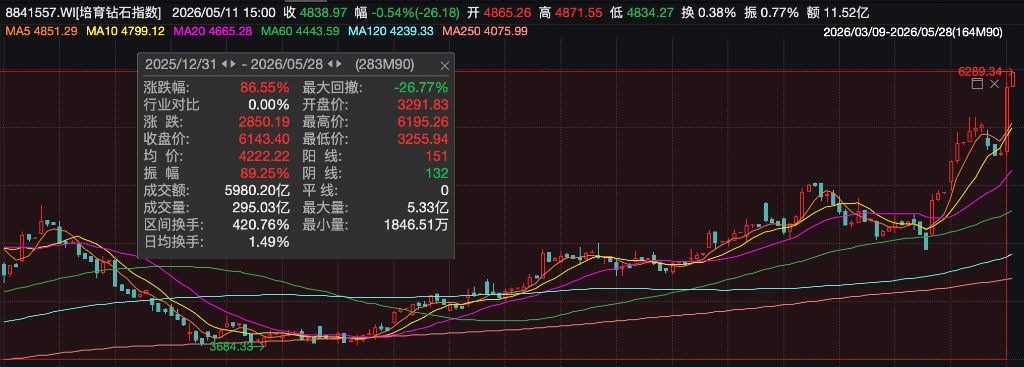This screenshot has height=367, width=1024.
Task: Click the MA120 4239.33 indicator label
Action: coord(391,31)
